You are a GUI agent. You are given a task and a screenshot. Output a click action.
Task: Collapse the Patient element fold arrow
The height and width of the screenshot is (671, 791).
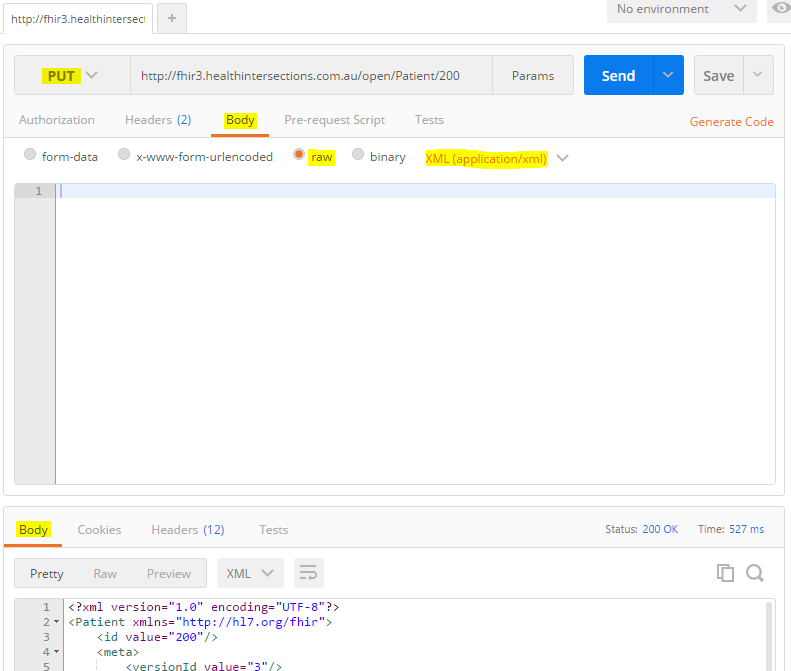pos(56,622)
